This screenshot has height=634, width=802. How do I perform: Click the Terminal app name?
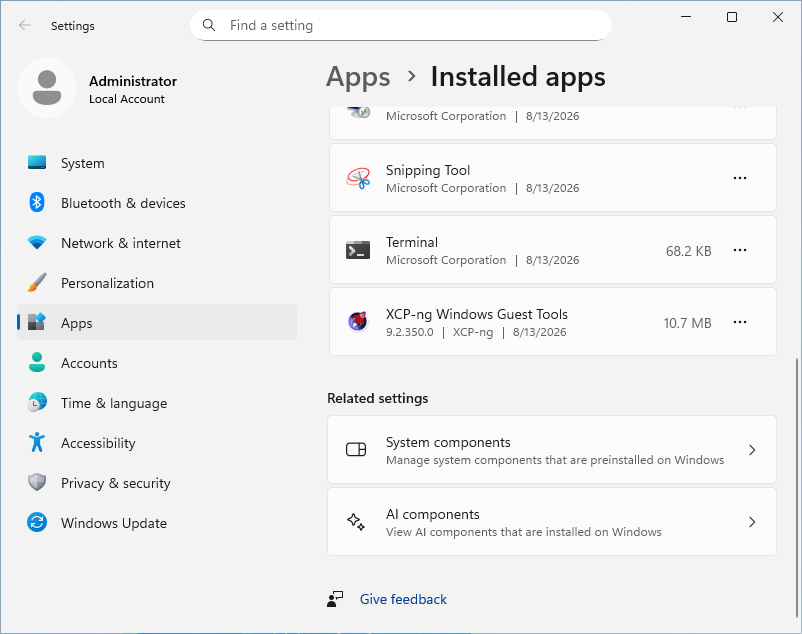(x=412, y=242)
